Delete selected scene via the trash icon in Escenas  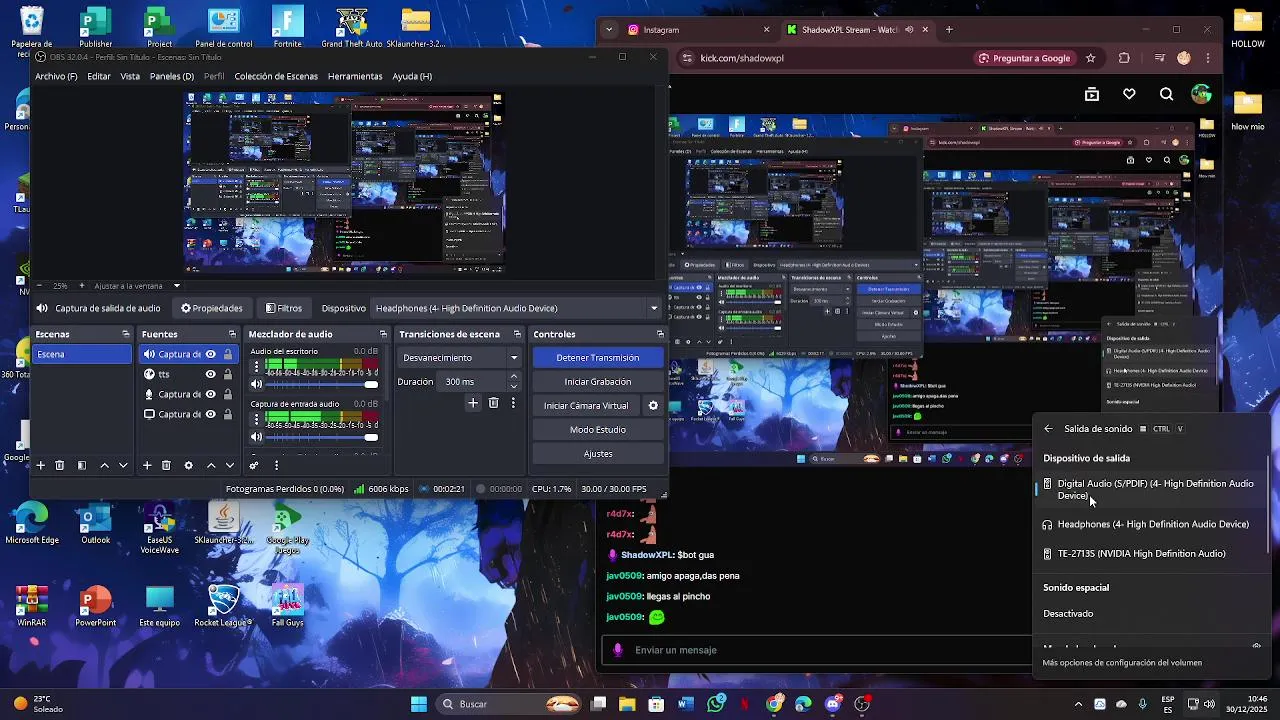point(60,465)
